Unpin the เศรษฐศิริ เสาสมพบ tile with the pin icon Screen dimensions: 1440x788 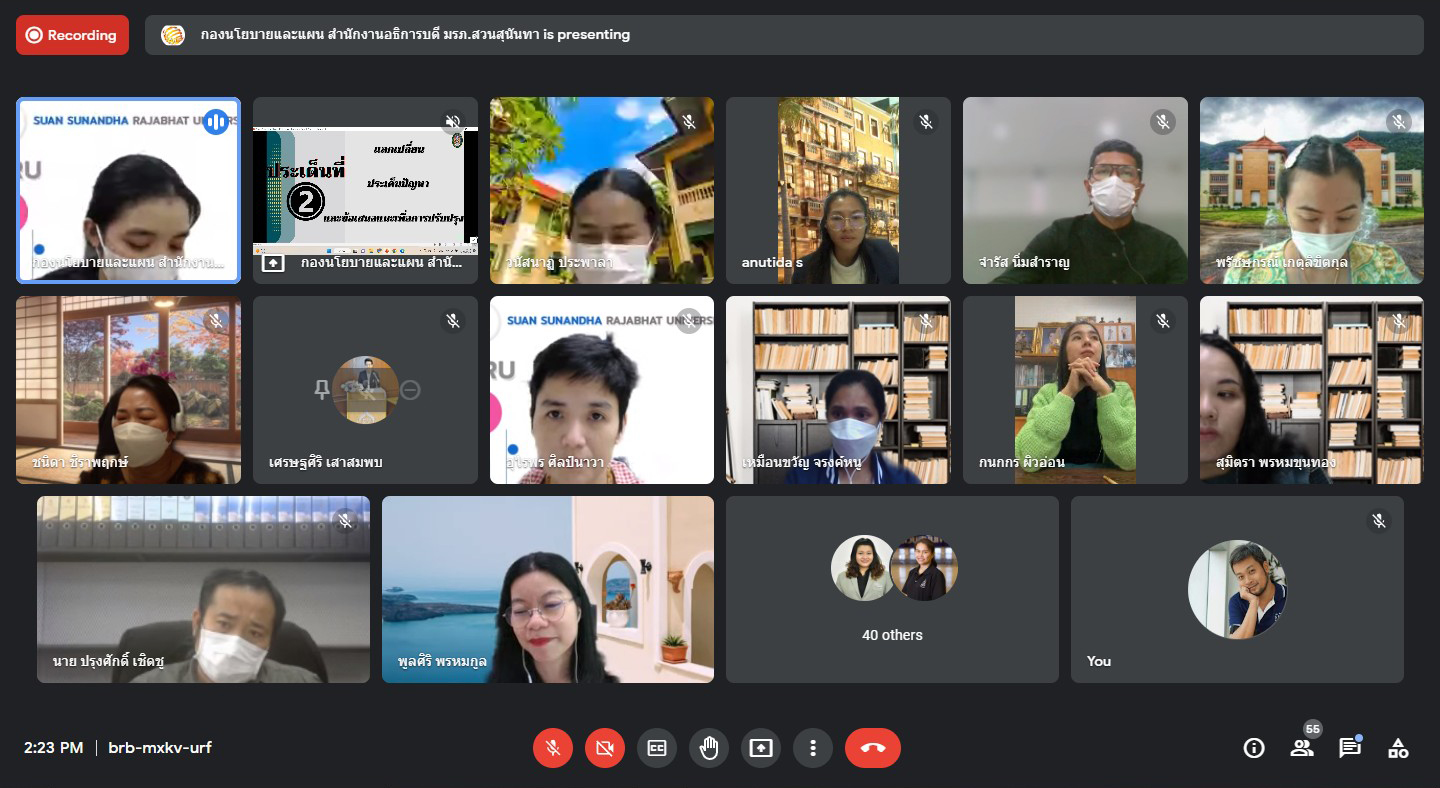[322, 390]
